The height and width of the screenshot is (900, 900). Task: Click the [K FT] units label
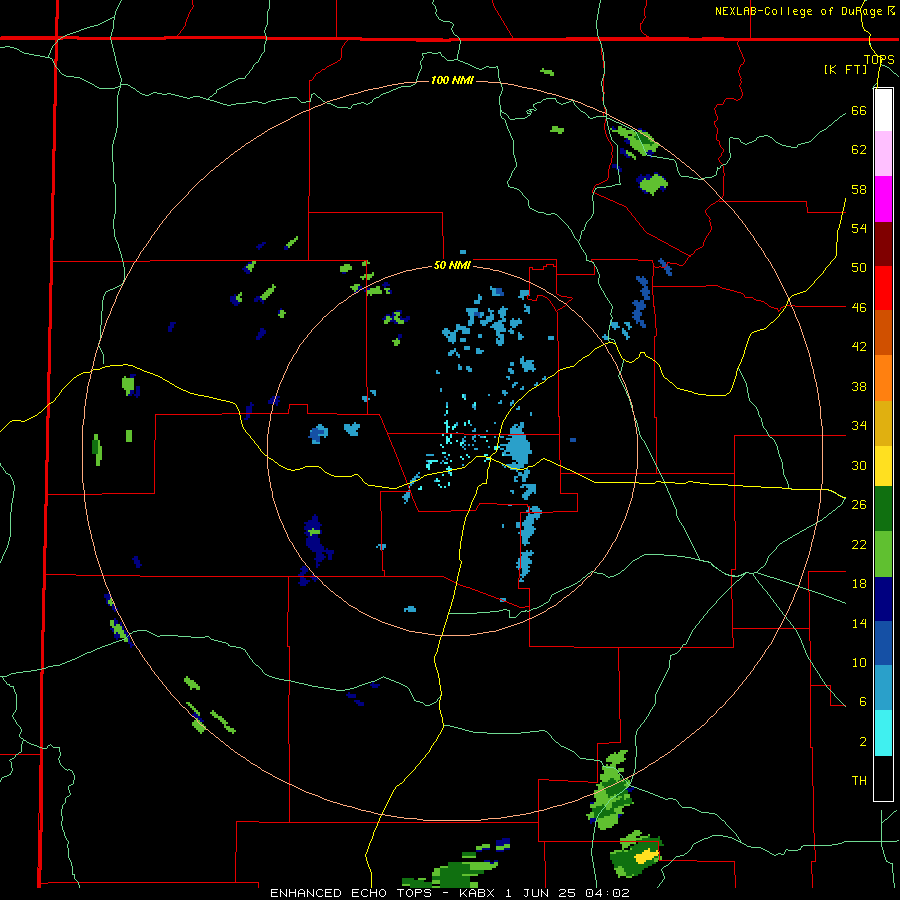point(845,69)
